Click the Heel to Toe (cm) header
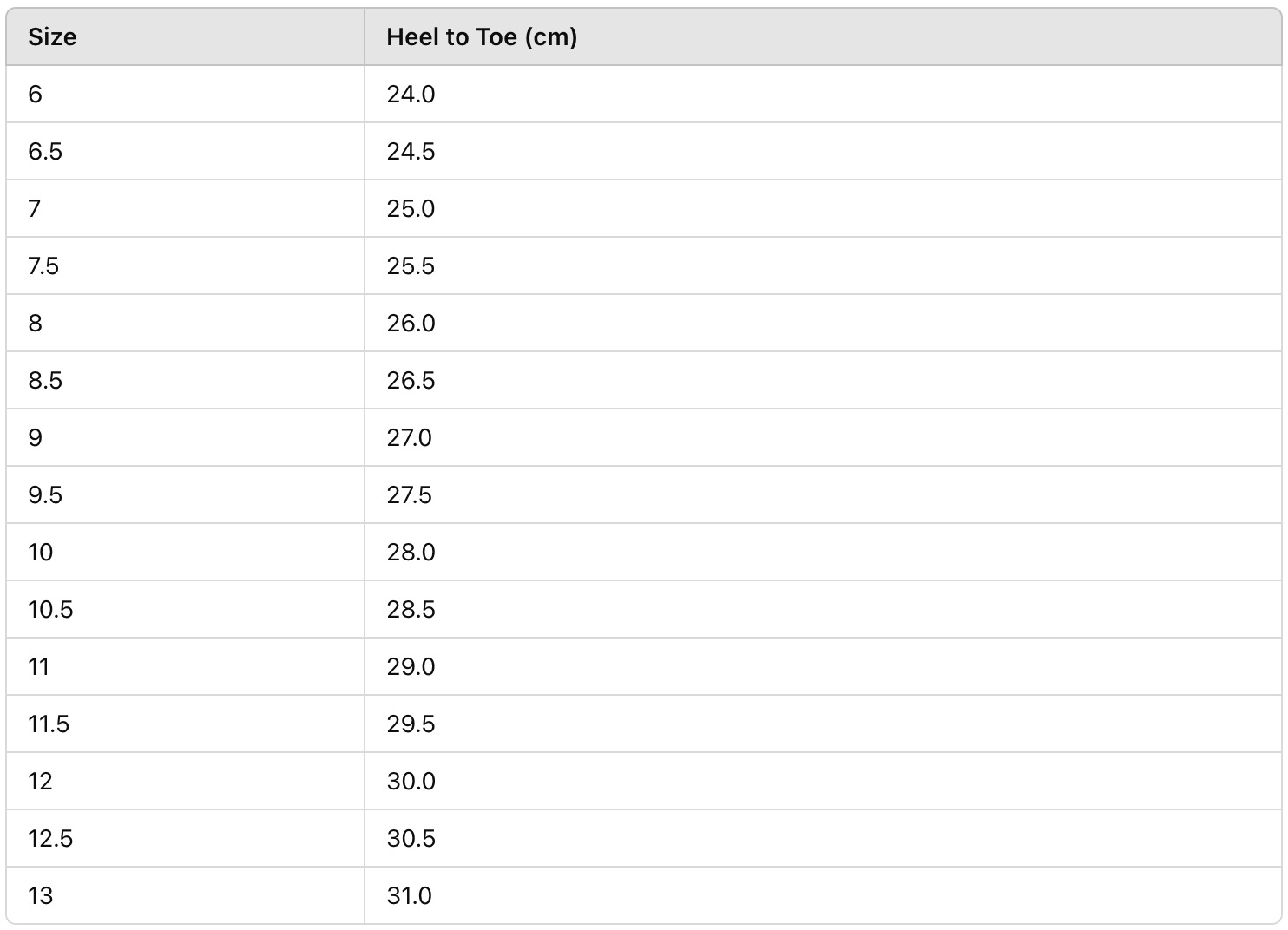This screenshot has height=930, width=1288. [x=482, y=37]
